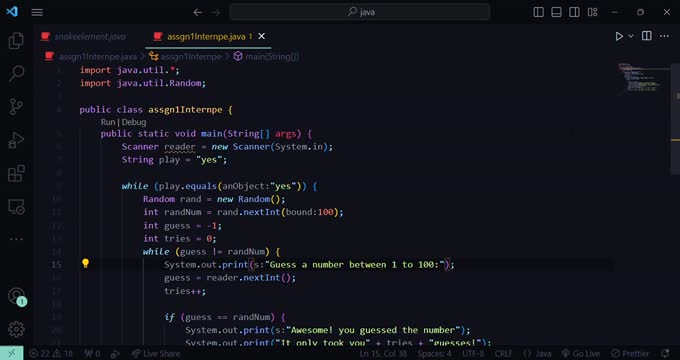Image resolution: width=680 pixels, height=360 pixels.
Task: Toggle the primary side bar layout button
Action: pyautogui.click(x=539, y=12)
